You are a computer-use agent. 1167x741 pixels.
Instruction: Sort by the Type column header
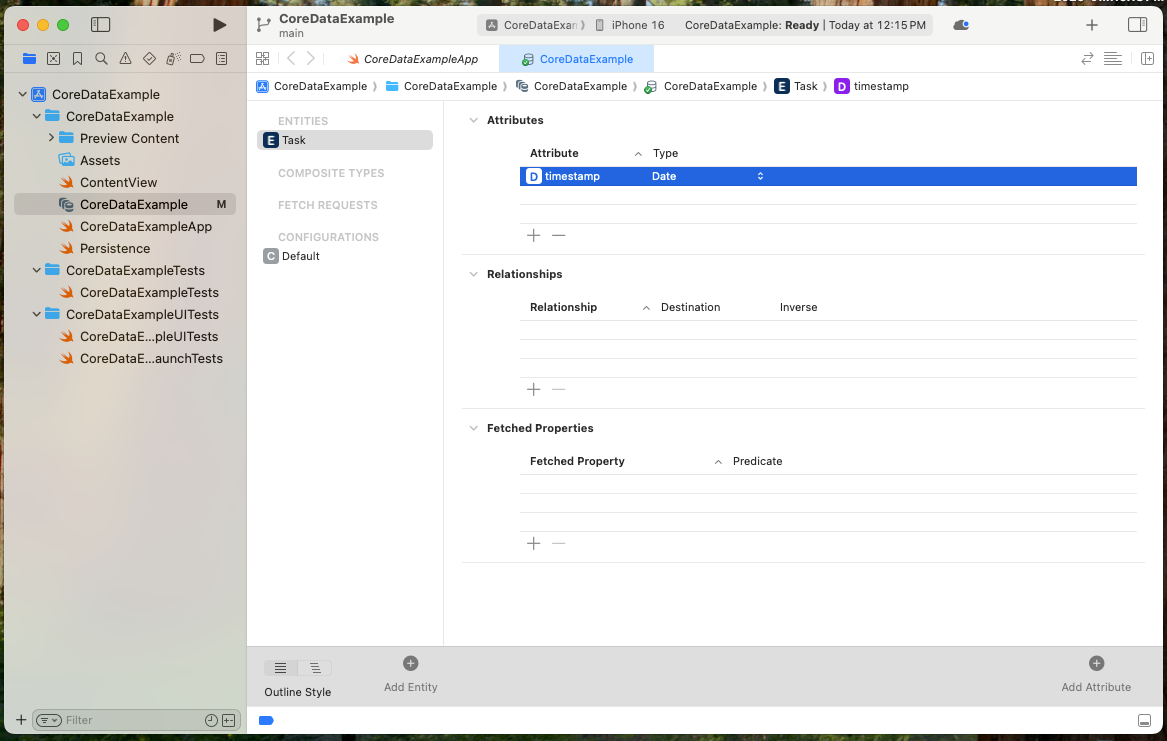665,153
